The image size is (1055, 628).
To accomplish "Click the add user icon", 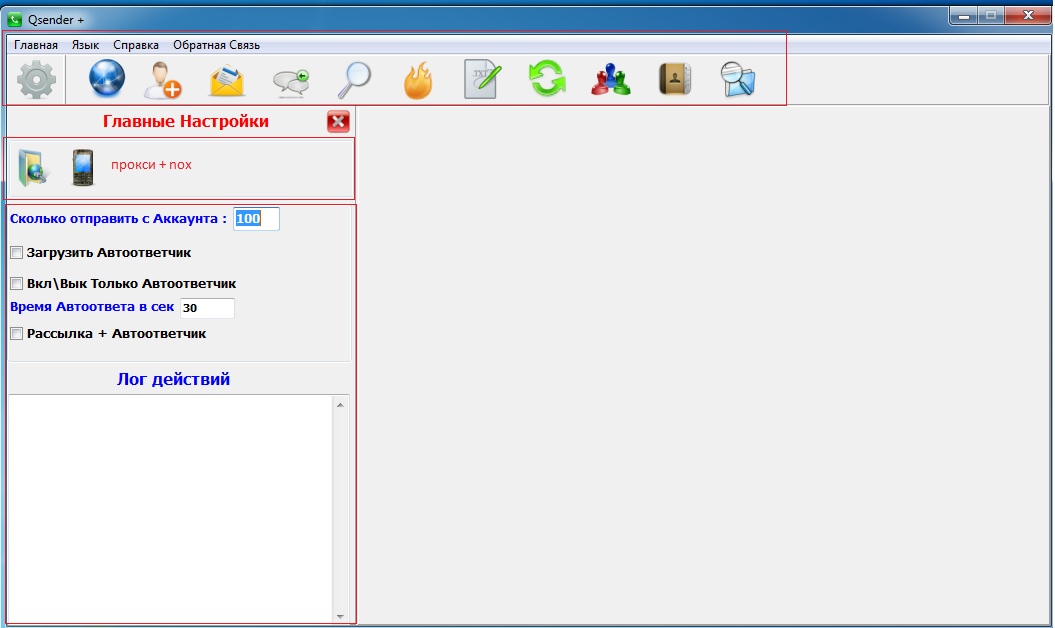I will tap(163, 80).
